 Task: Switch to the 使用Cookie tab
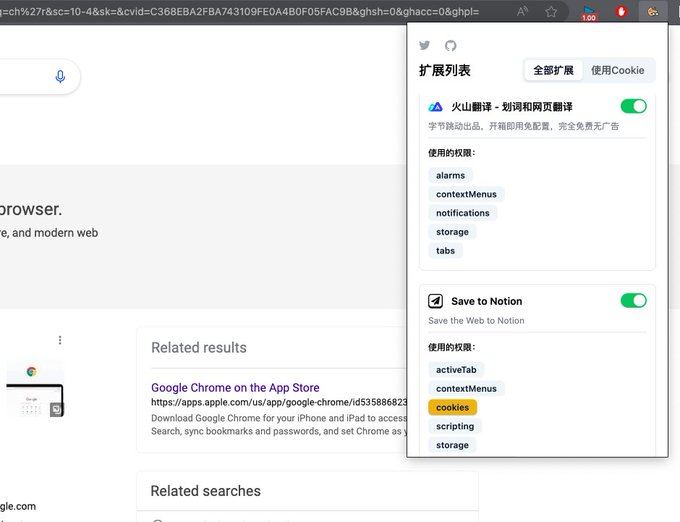[618, 70]
